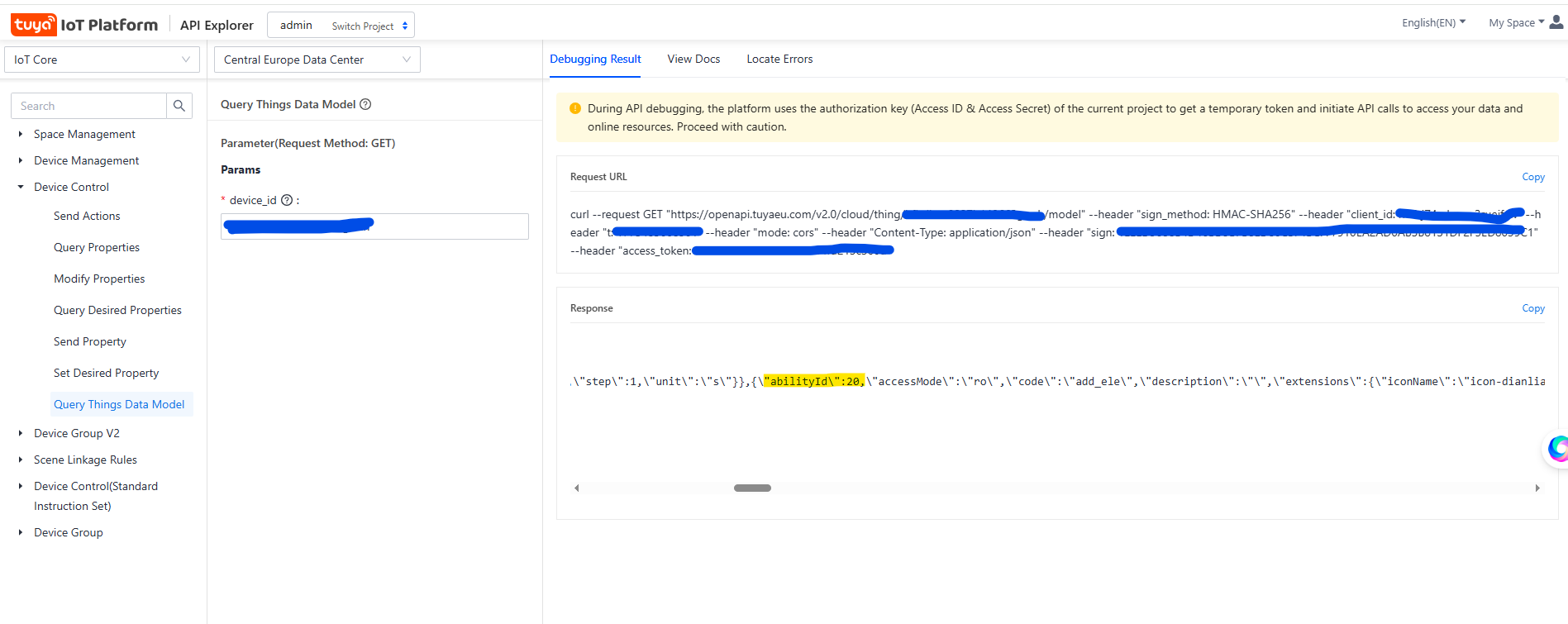This screenshot has width=1568, height=624.
Task: Click the device_id help question icon
Action: click(287, 200)
